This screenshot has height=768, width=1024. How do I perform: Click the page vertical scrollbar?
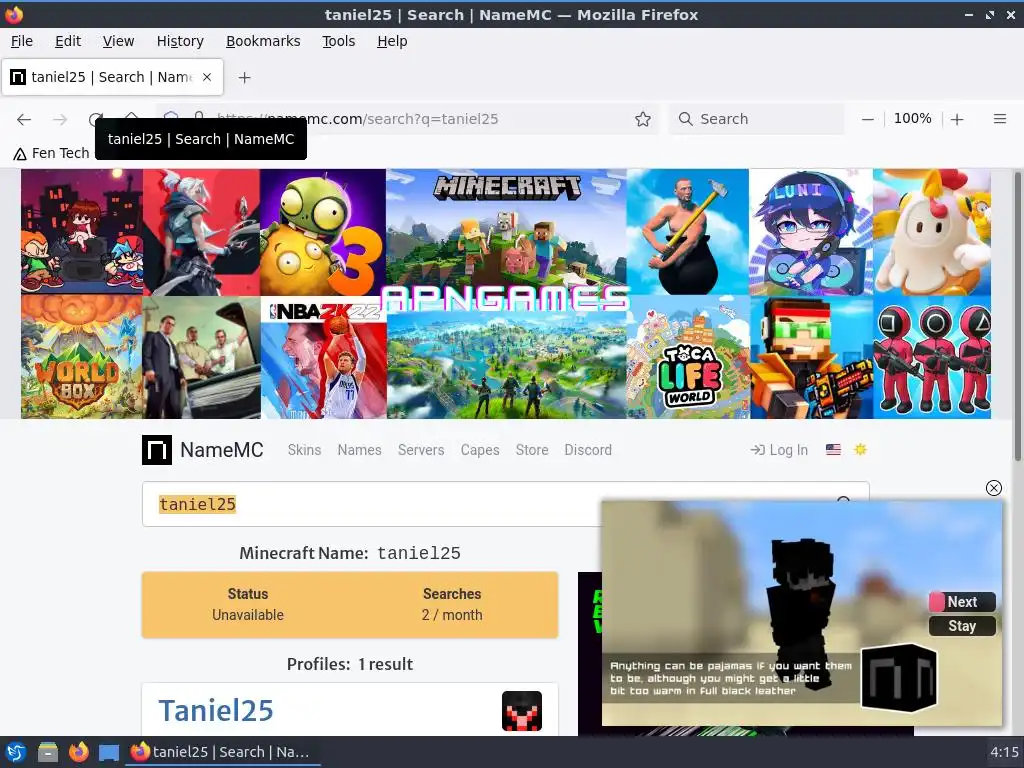1017,316
